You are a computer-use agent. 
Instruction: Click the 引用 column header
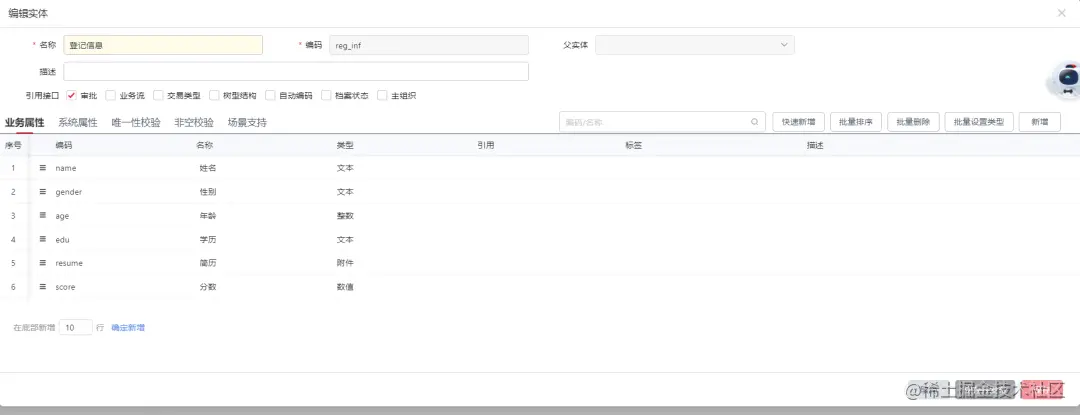(486, 145)
